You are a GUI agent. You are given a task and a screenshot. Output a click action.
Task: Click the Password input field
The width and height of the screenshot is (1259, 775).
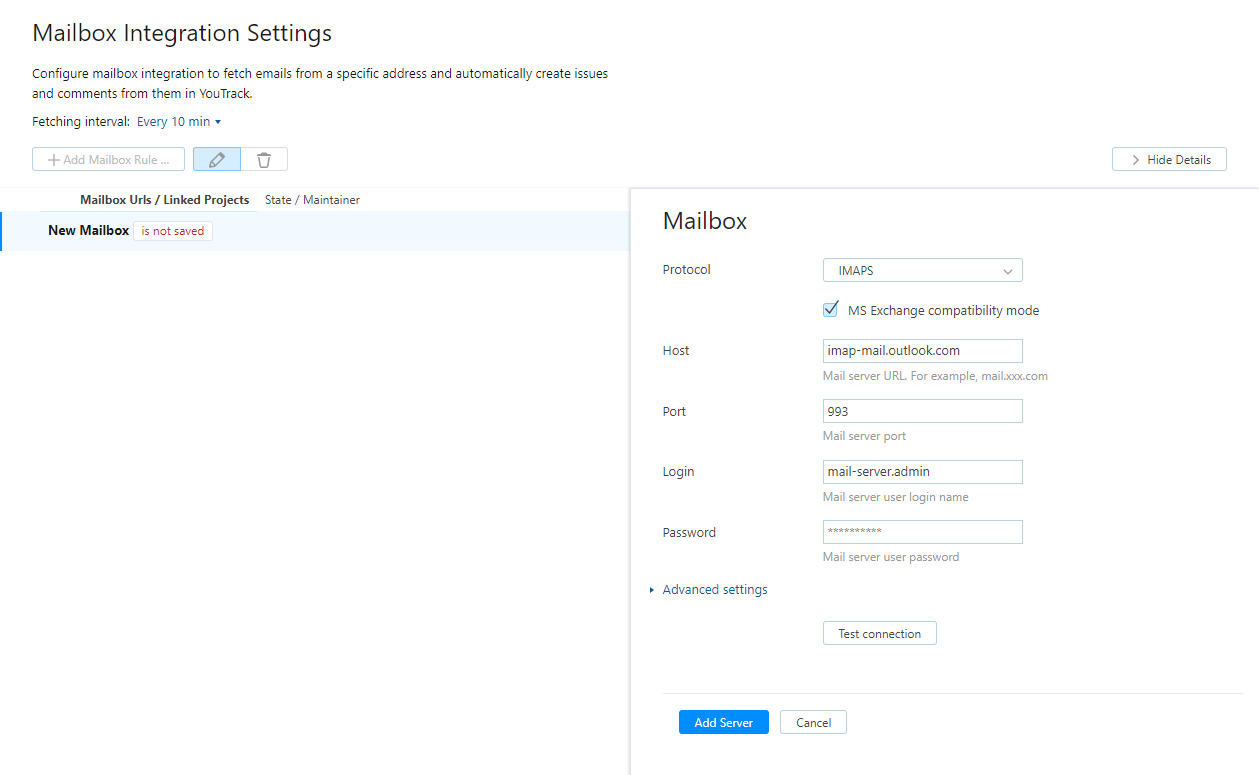(x=922, y=531)
